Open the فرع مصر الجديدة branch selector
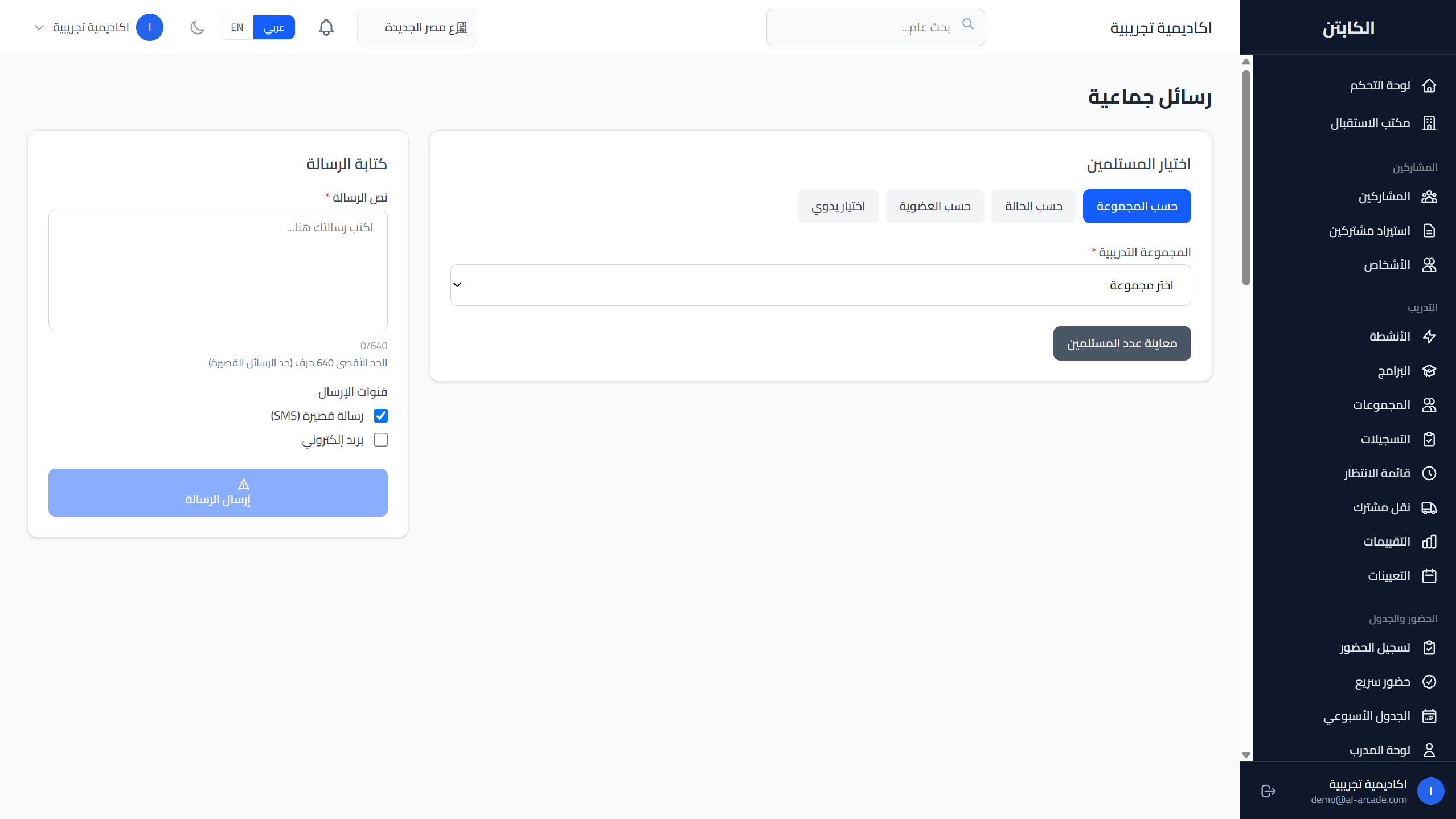The width and height of the screenshot is (1456, 819). (417, 27)
